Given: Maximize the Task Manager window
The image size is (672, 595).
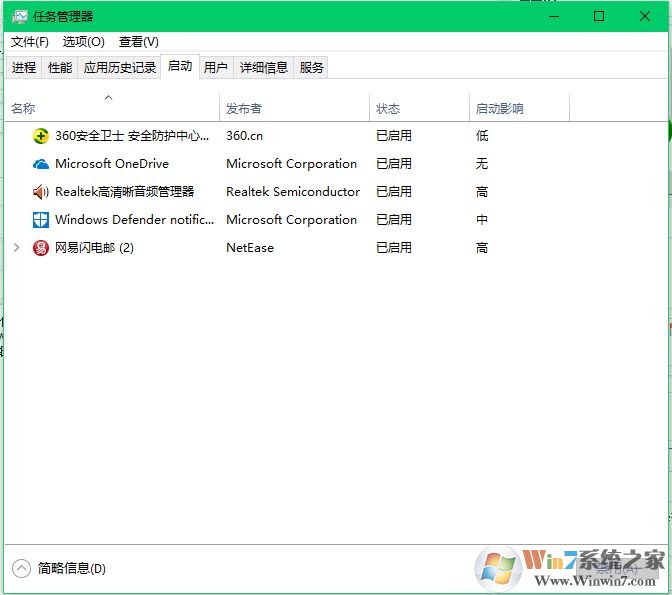Looking at the screenshot, I should click(599, 16).
